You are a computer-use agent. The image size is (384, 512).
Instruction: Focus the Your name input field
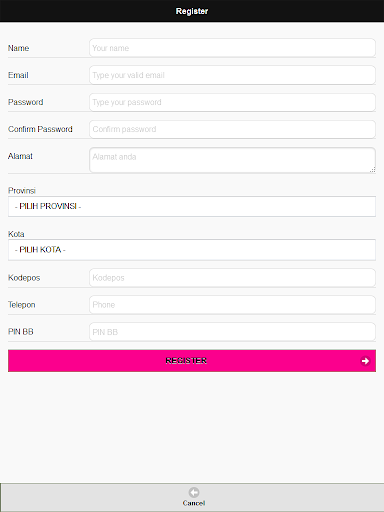[x=232, y=48]
